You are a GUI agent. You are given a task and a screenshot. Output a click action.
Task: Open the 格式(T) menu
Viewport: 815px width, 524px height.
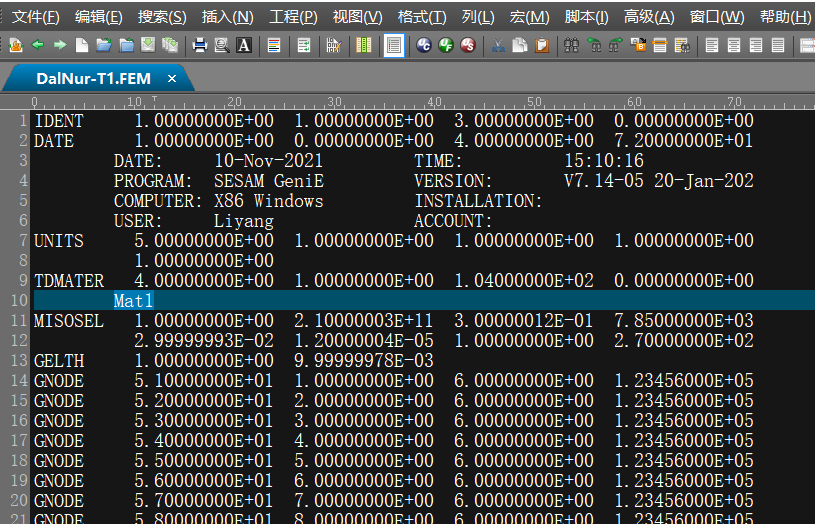(x=422, y=17)
